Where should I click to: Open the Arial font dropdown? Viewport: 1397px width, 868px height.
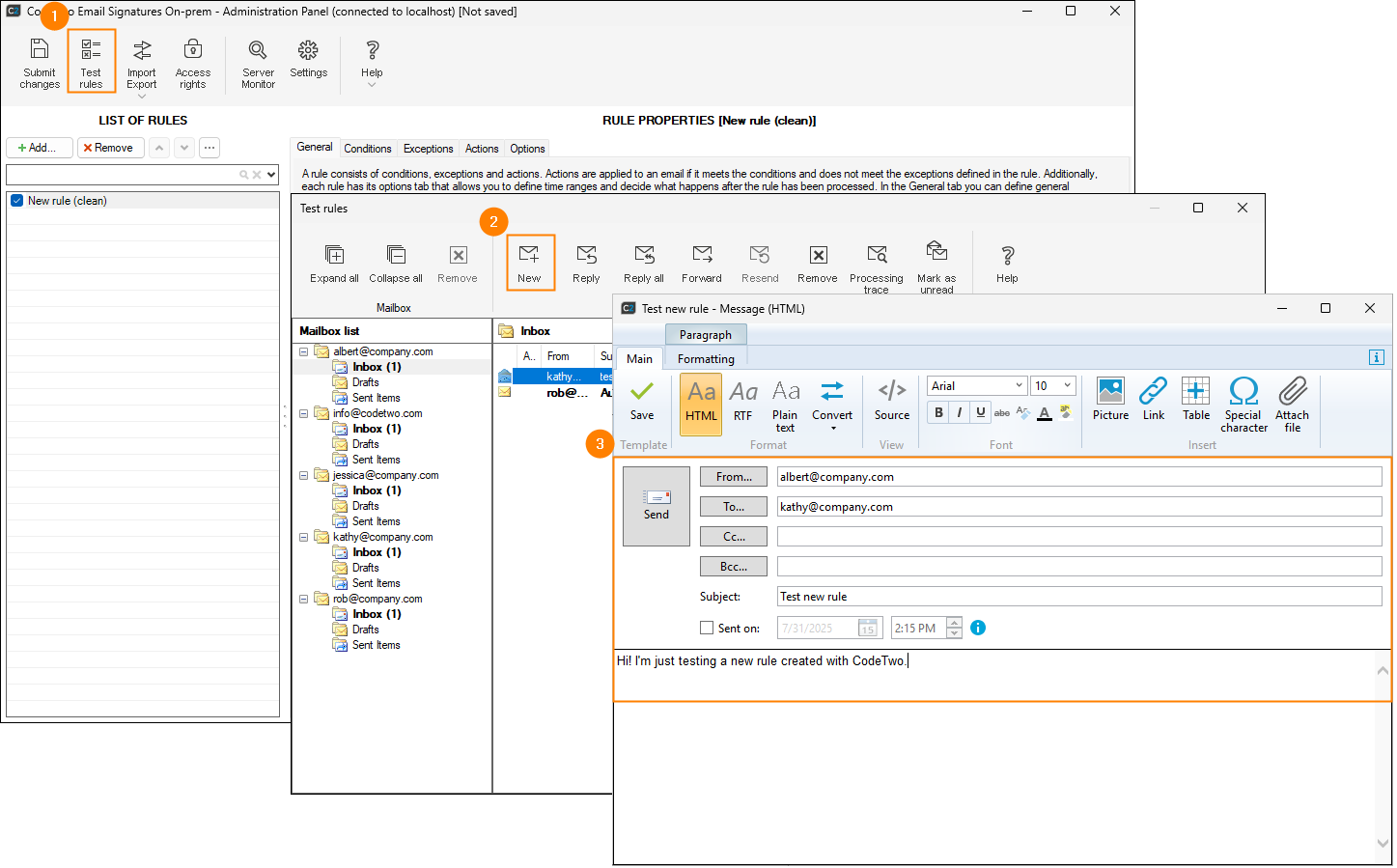pyautogui.click(x=1019, y=386)
